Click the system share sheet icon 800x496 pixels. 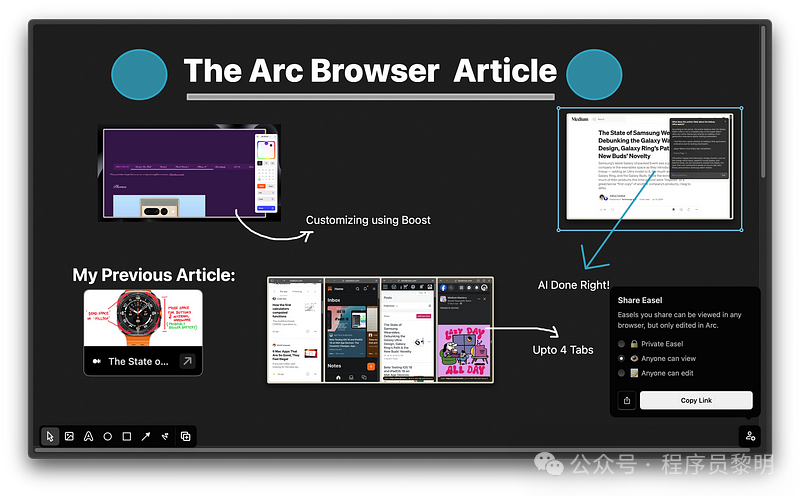point(627,401)
